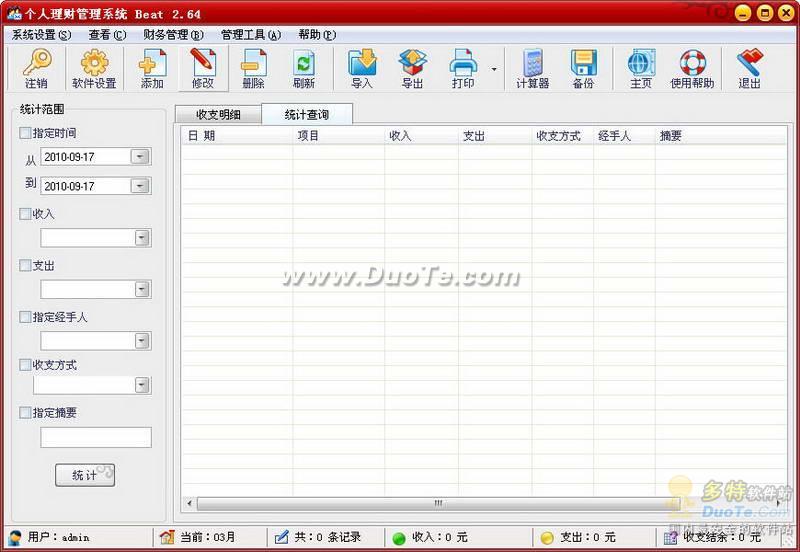This screenshot has width=800, height=552.
Task: Open the 财务管理 menu
Action: click(173, 34)
